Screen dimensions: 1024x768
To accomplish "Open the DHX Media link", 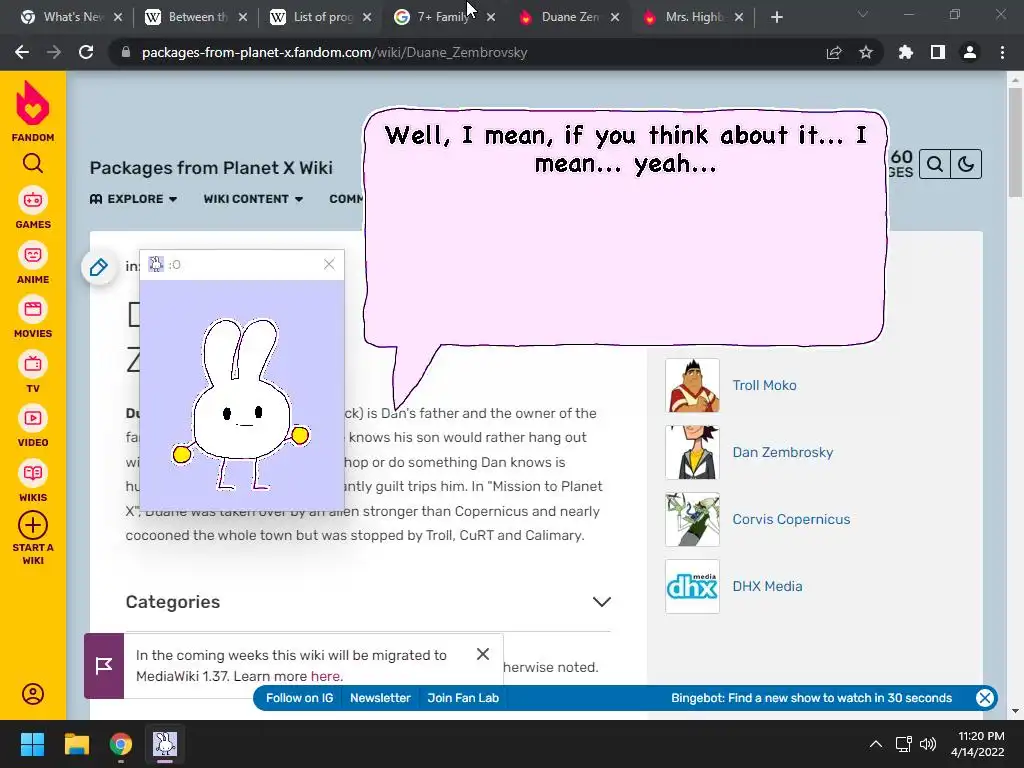I will coord(767,586).
